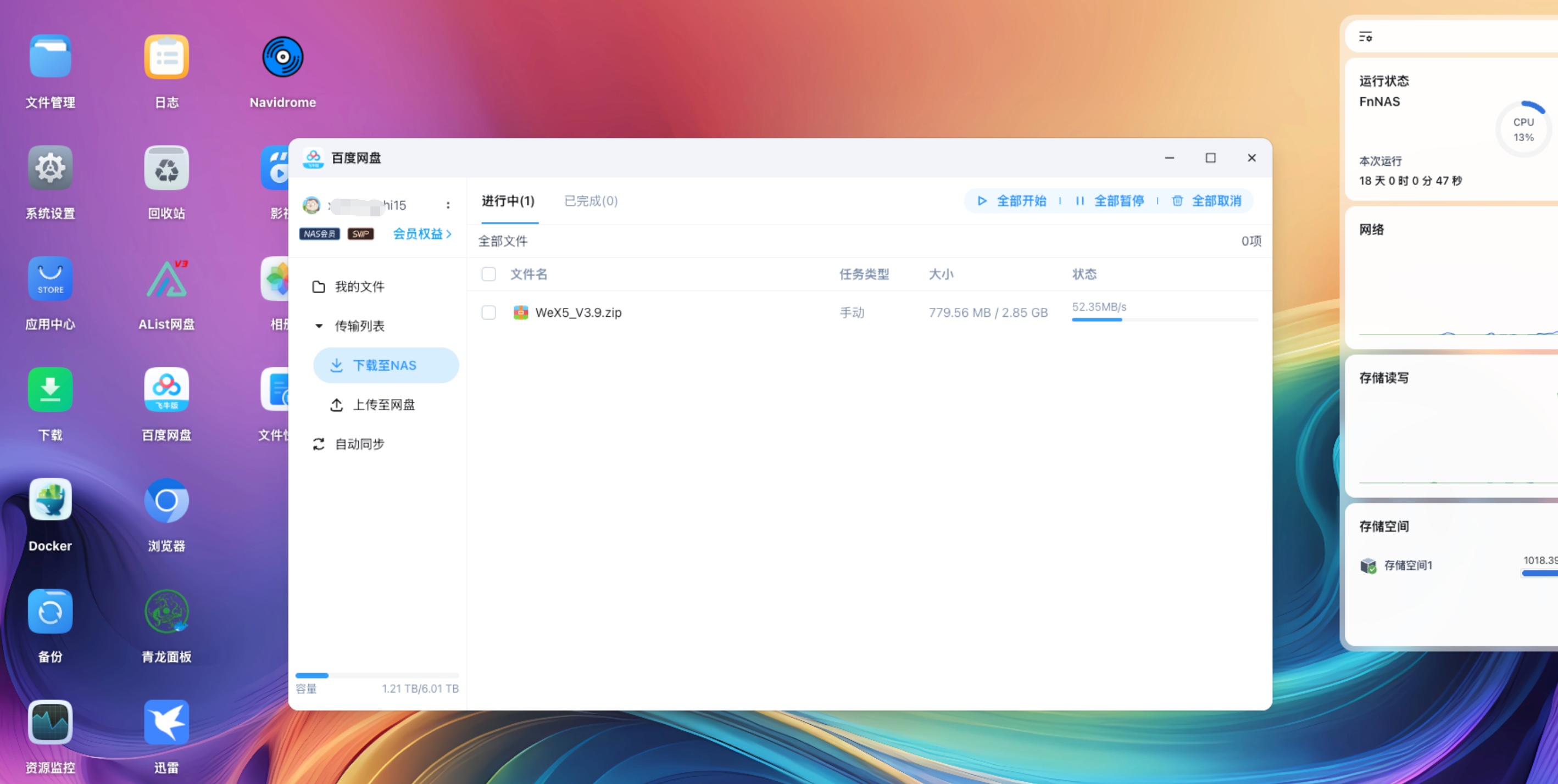The height and width of the screenshot is (784, 1558).
Task: Launch 资源监控 from the desktop
Action: tap(50, 722)
